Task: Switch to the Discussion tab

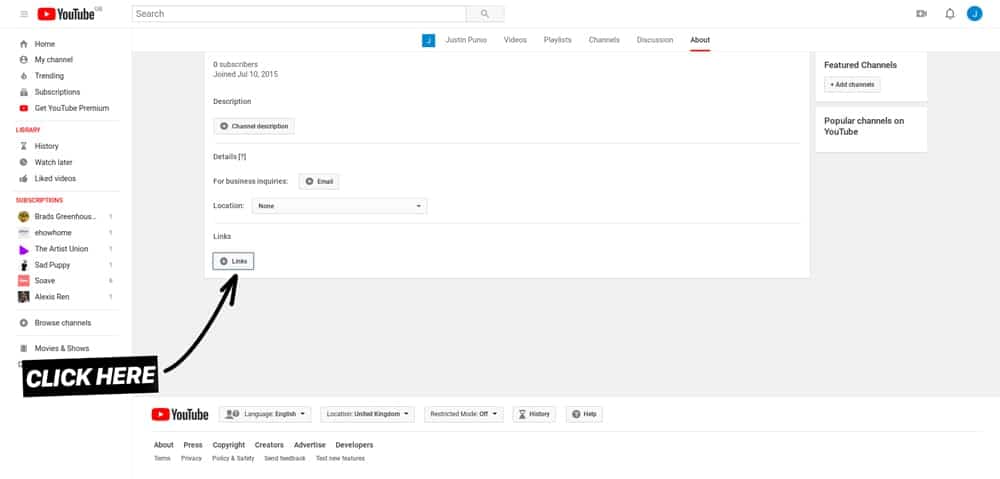Action: point(655,40)
